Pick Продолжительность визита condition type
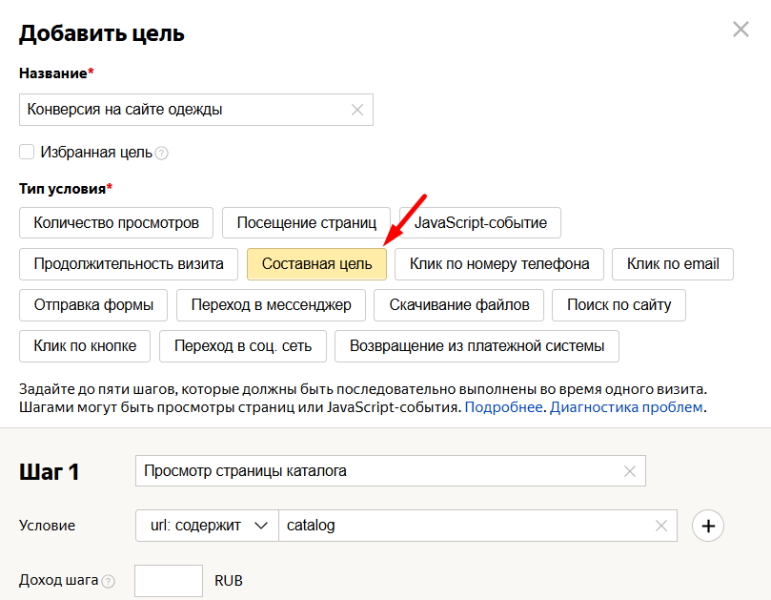 tap(128, 264)
